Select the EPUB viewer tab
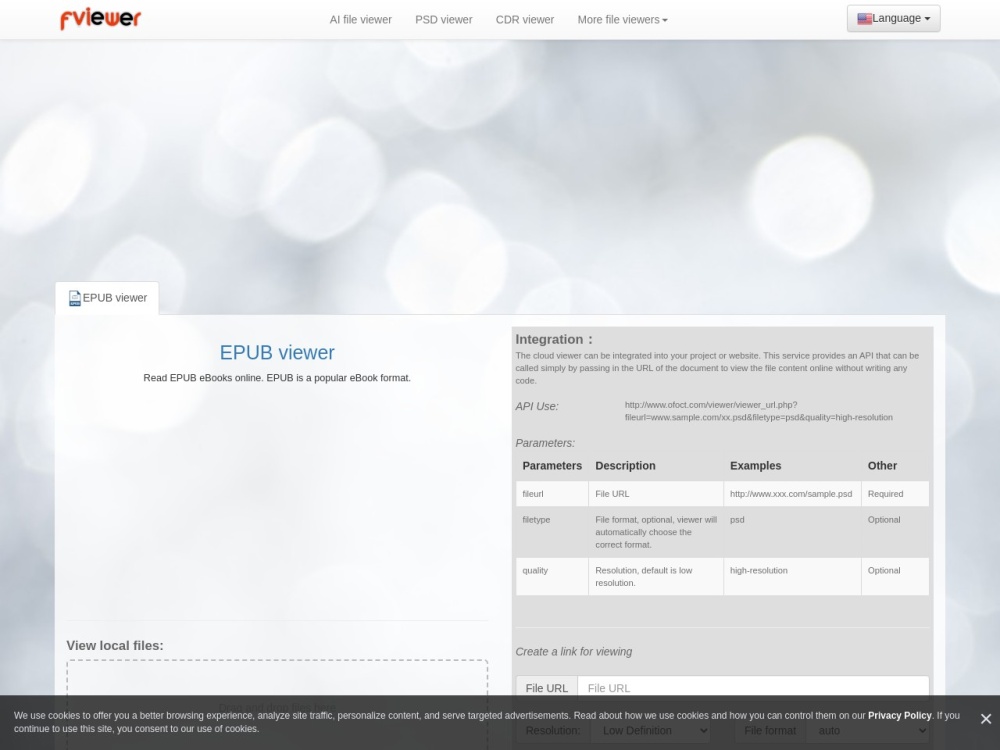 click(x=107, y=298)
